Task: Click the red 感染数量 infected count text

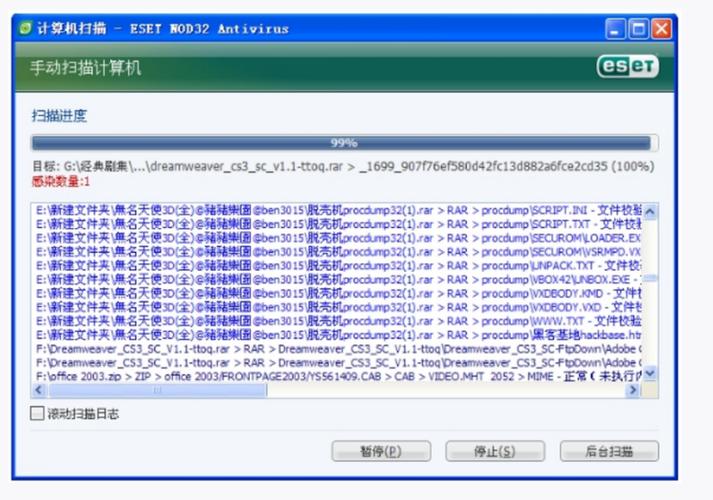Action: 61,182
